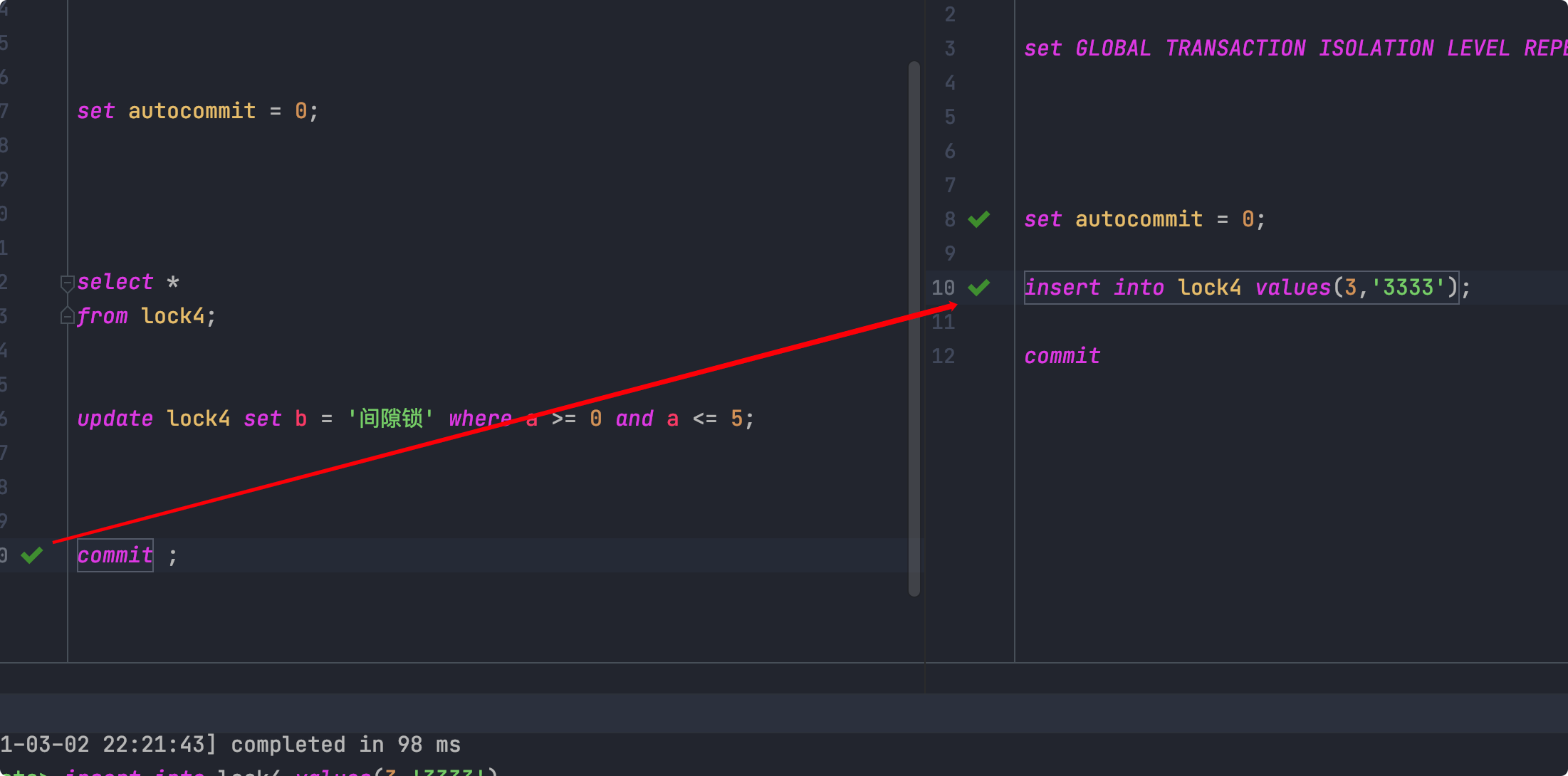Click right editor 'set autocommit = 0' statement

pos(1144,219)
